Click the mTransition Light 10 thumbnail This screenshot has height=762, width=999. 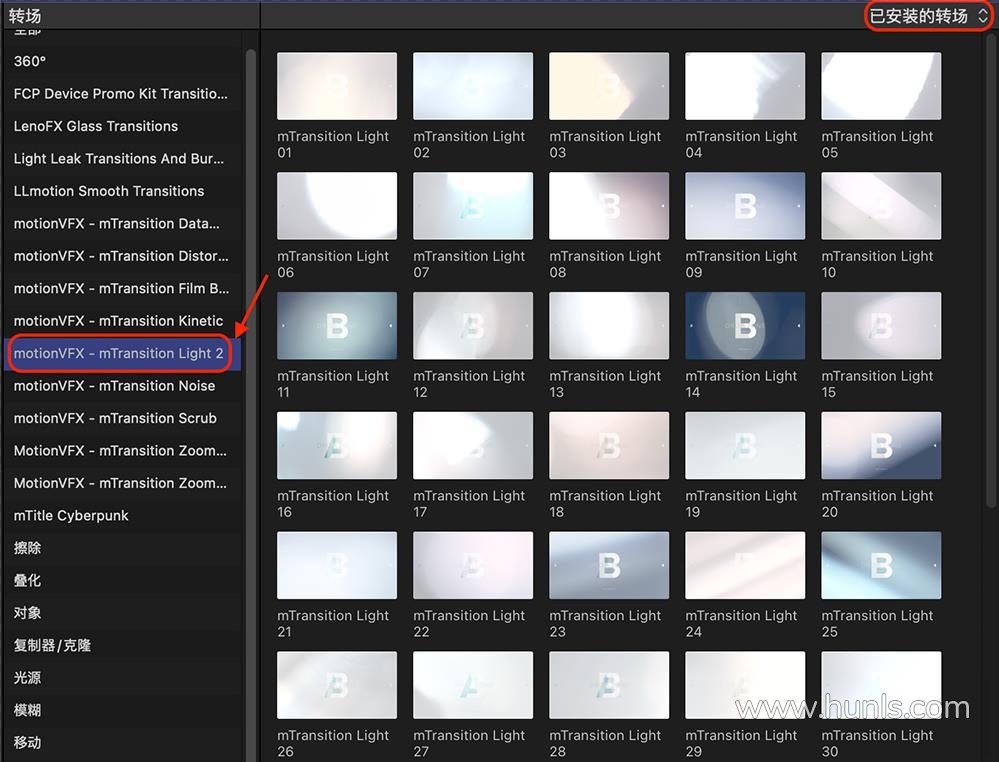click(x=881, y=206)
